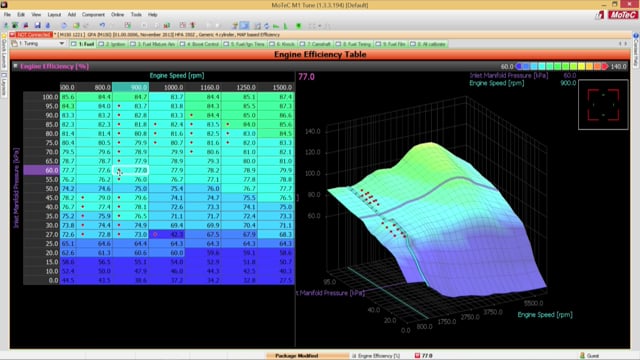Expand the Layouts side panel

point(4,85)
